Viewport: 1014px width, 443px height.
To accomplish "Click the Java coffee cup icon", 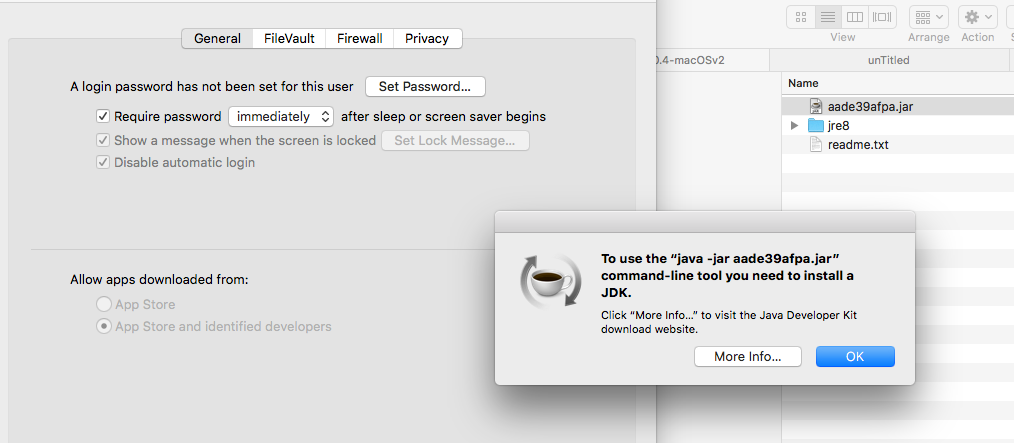I will [551, 281].
